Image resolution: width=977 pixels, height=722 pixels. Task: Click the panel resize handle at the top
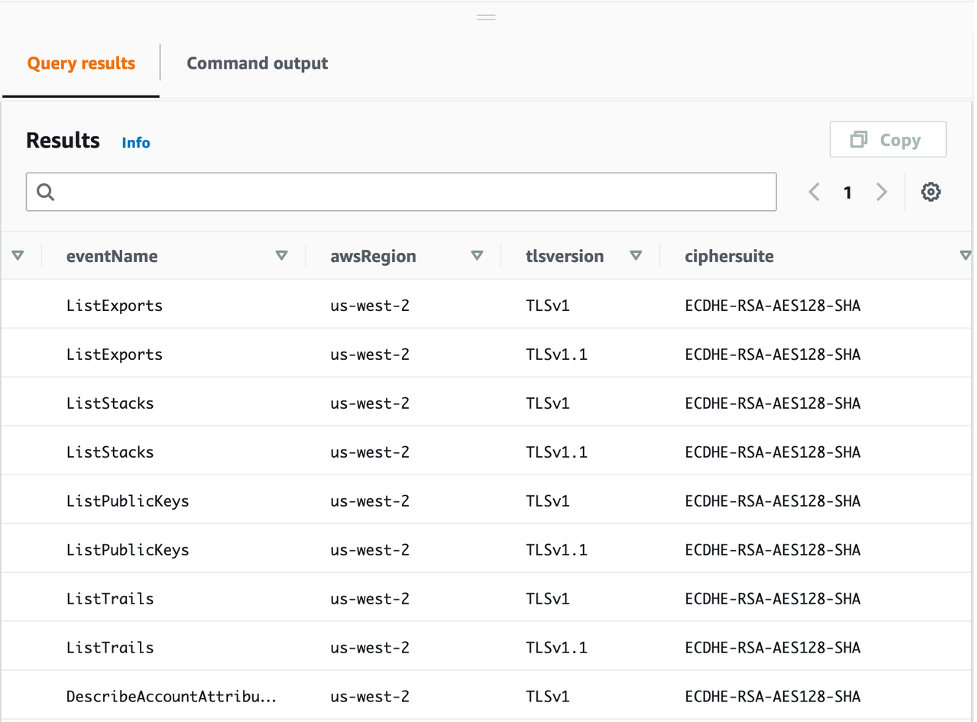[x=486, y=17]
